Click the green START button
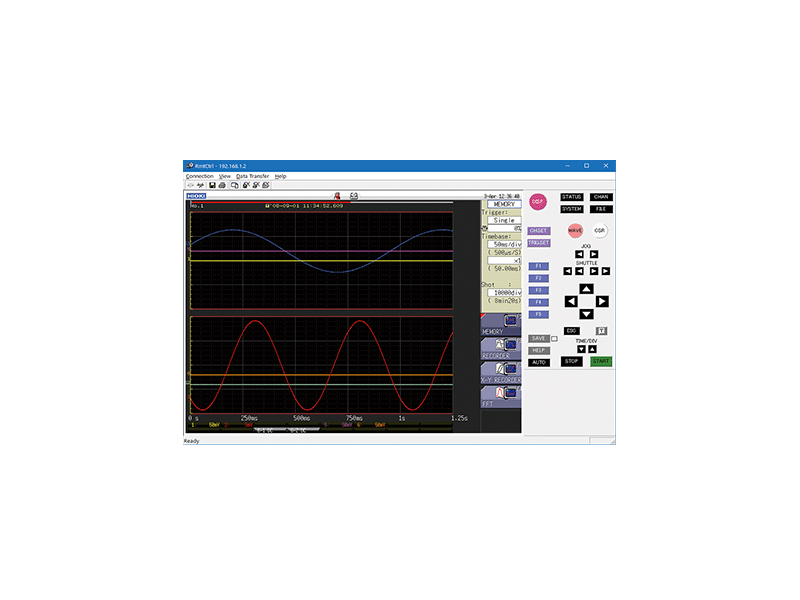The width and height of the screenshot is (800, 600). tap(601, 361)
